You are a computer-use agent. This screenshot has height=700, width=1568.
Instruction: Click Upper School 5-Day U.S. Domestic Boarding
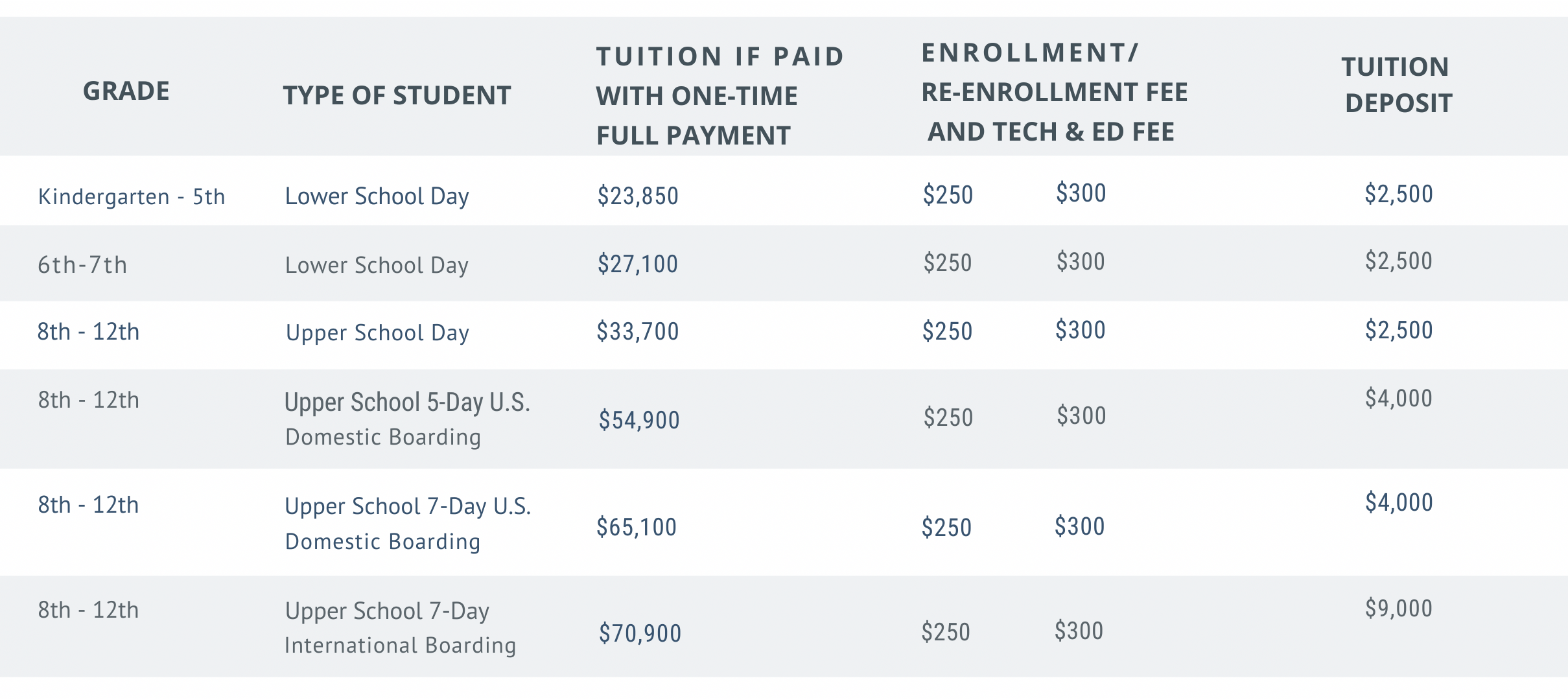pos(407,419)
